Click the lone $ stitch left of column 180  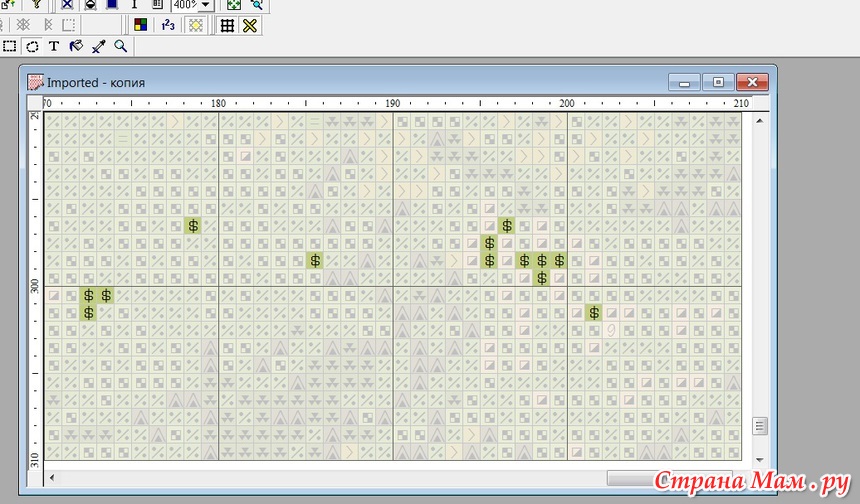tap(193, 225)
